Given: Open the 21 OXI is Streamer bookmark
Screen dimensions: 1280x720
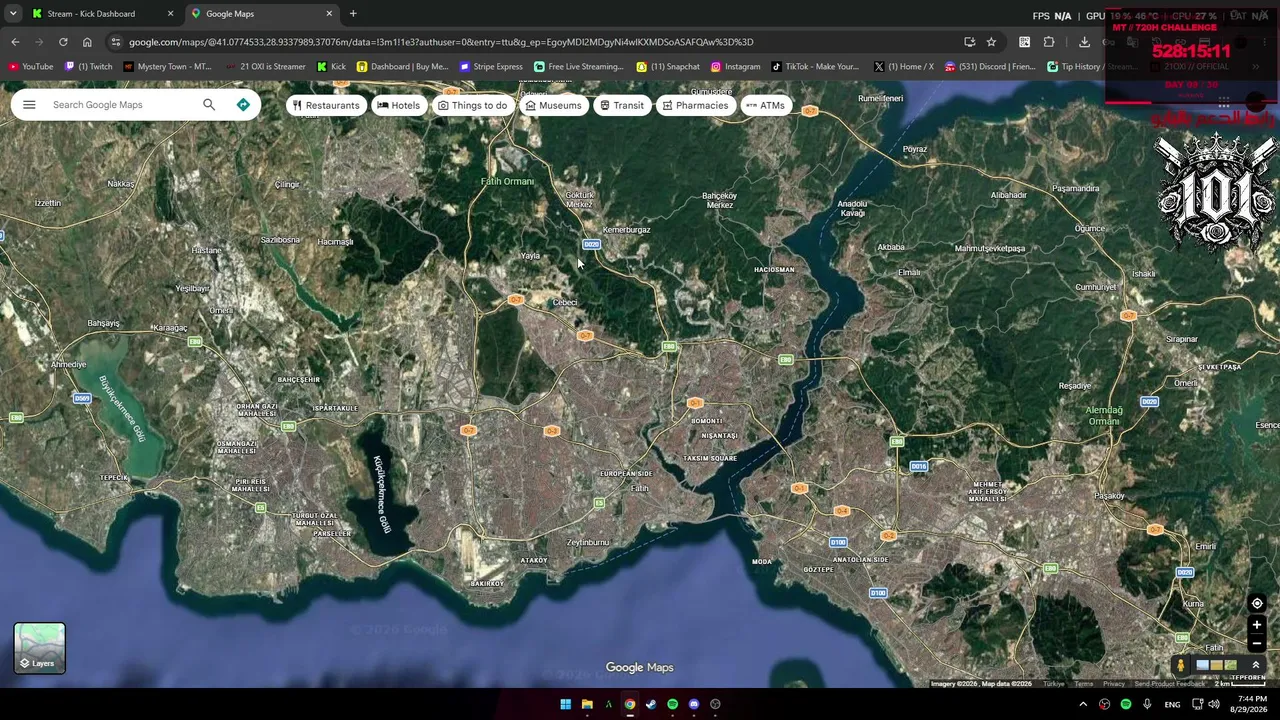Looking at the screenshot, I should point(266,67).
